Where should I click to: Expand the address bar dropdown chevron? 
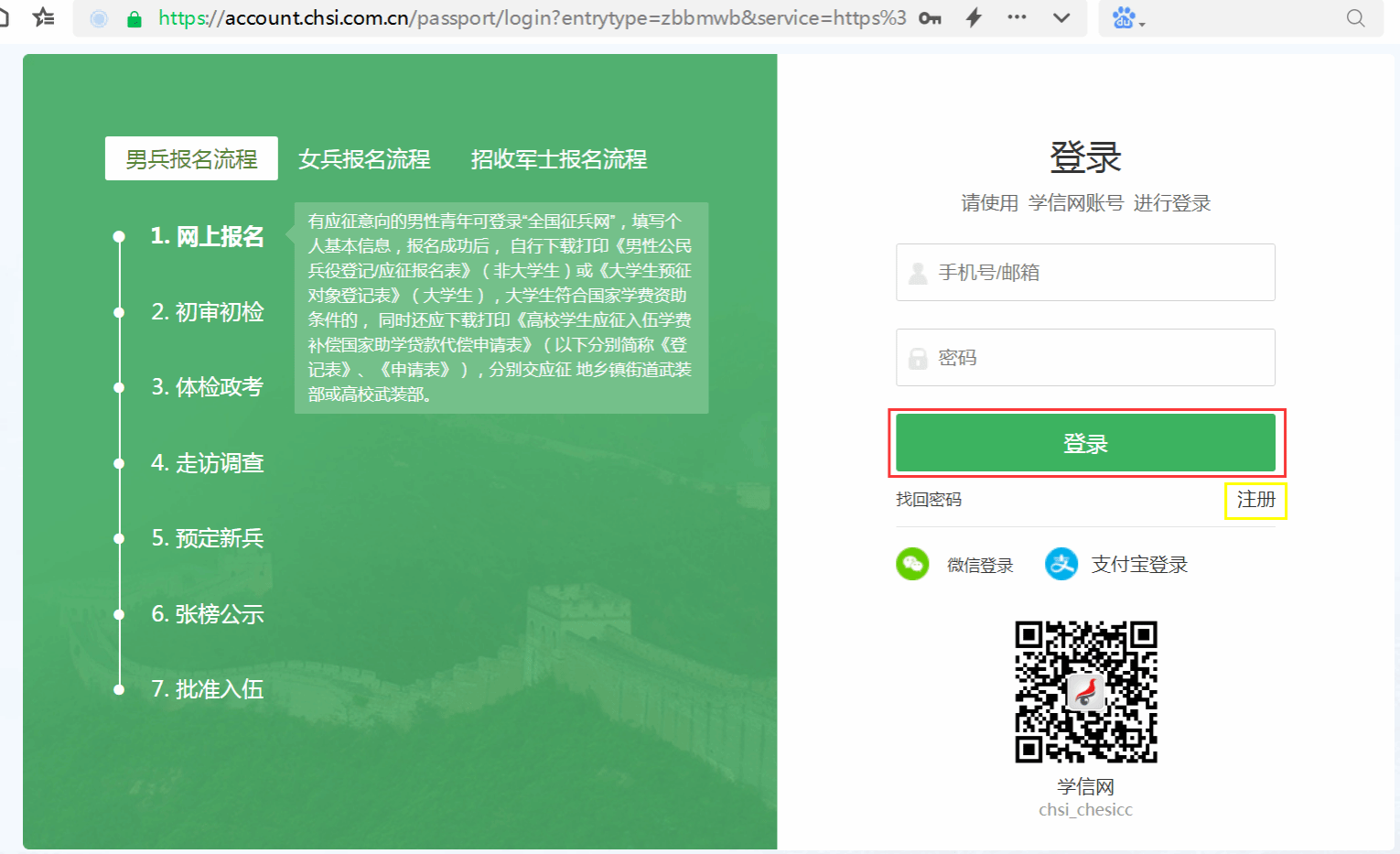coord(1061,17)
